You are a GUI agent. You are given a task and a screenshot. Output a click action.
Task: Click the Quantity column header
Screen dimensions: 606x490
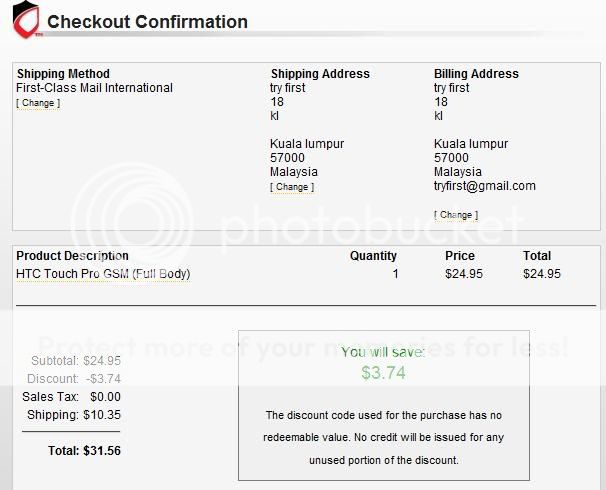[x=373, y=256]
